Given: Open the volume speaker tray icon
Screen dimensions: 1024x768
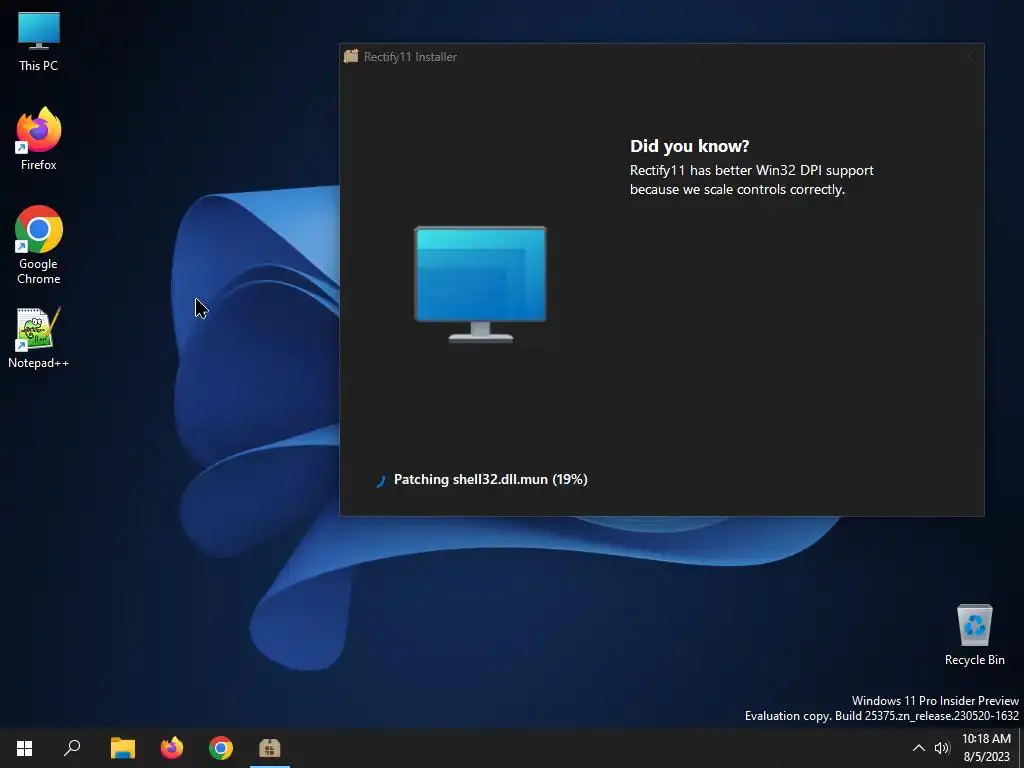Looking at the screenshot, I should pyautogui.click(x=942, y=748).
